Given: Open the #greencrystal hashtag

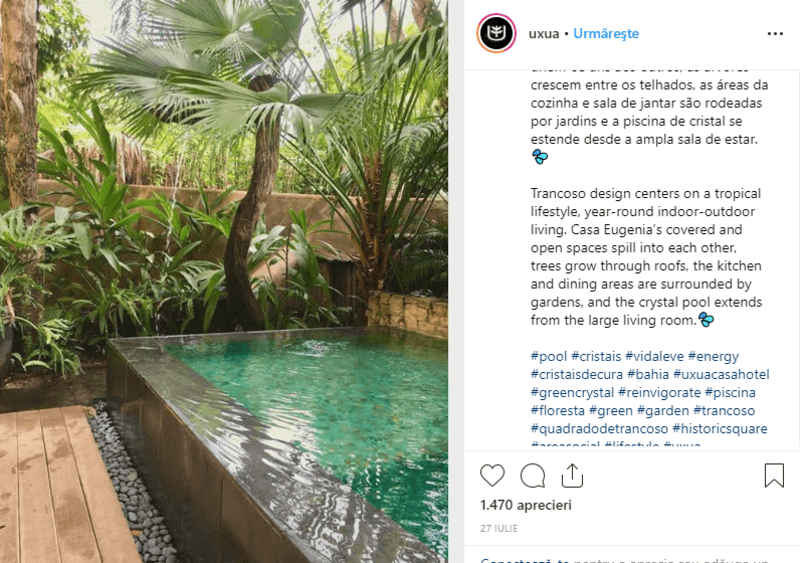Looking at the screenshot, I should pyautogui.click(x=572, y=393).
